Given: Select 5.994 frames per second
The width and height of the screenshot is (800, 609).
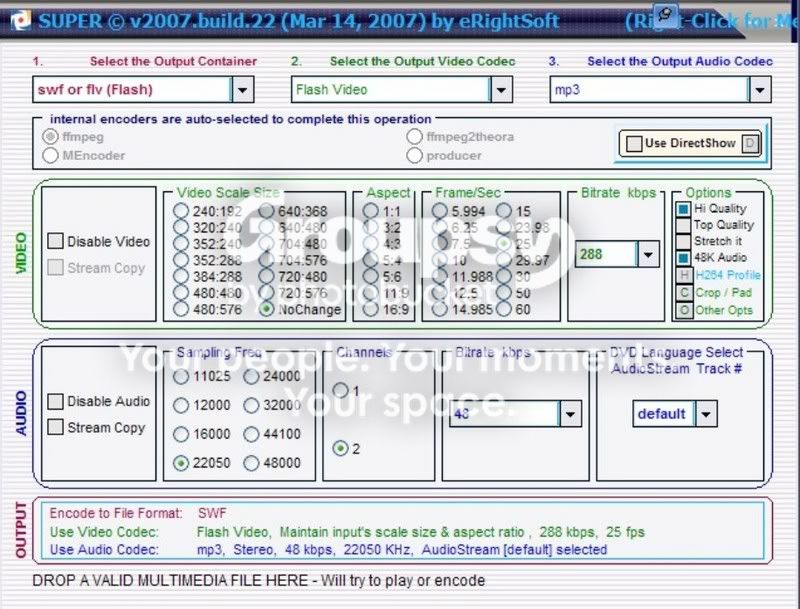Looking at the screenshot, I should coord(440,211).
